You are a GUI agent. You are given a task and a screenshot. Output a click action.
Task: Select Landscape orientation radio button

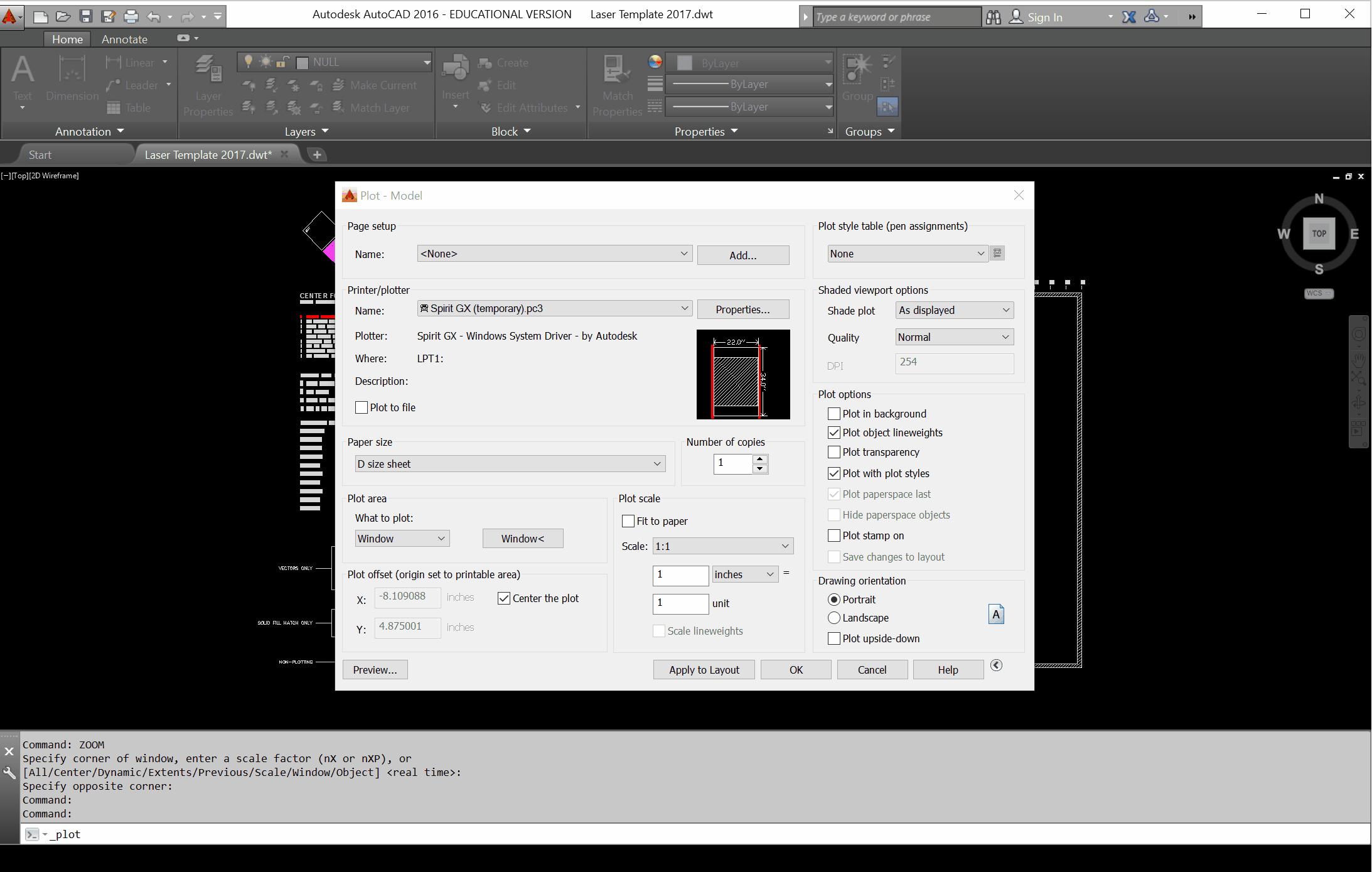tap(834, 618)
